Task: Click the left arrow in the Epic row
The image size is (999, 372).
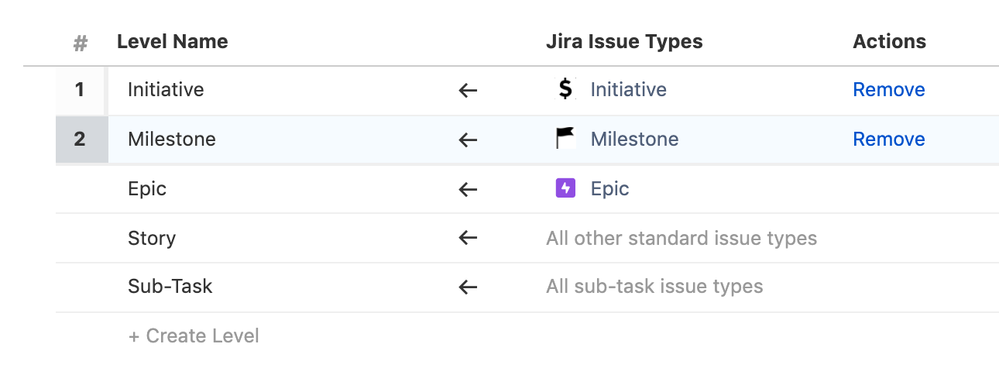Action: (x=468, y=189)
